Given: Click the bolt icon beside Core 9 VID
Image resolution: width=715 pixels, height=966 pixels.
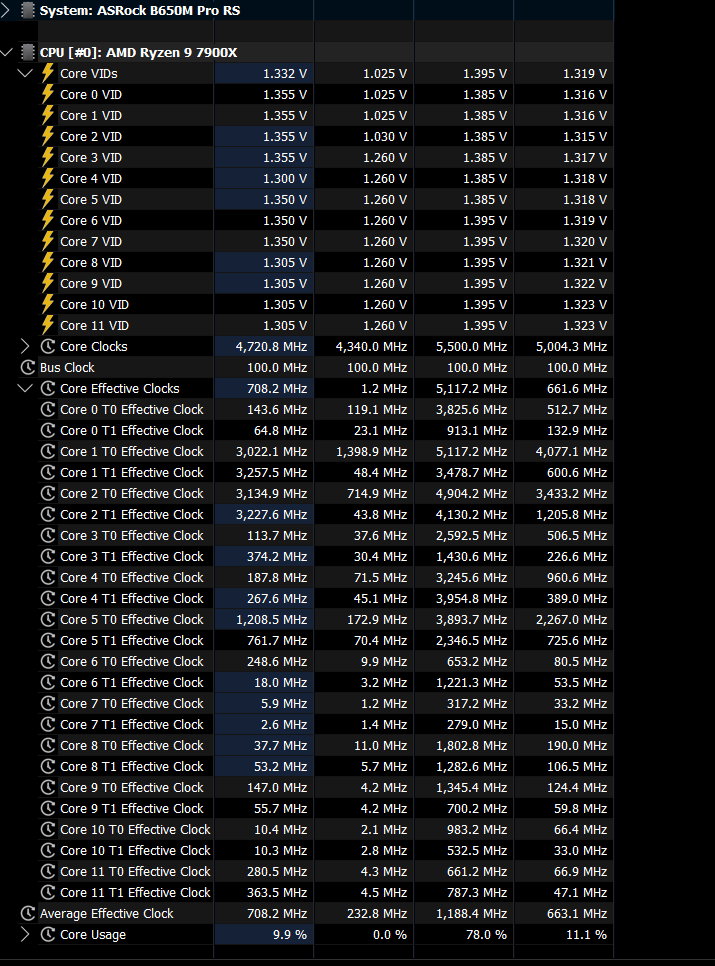Looking at the screenshot, I should click(x=47, y=283).
